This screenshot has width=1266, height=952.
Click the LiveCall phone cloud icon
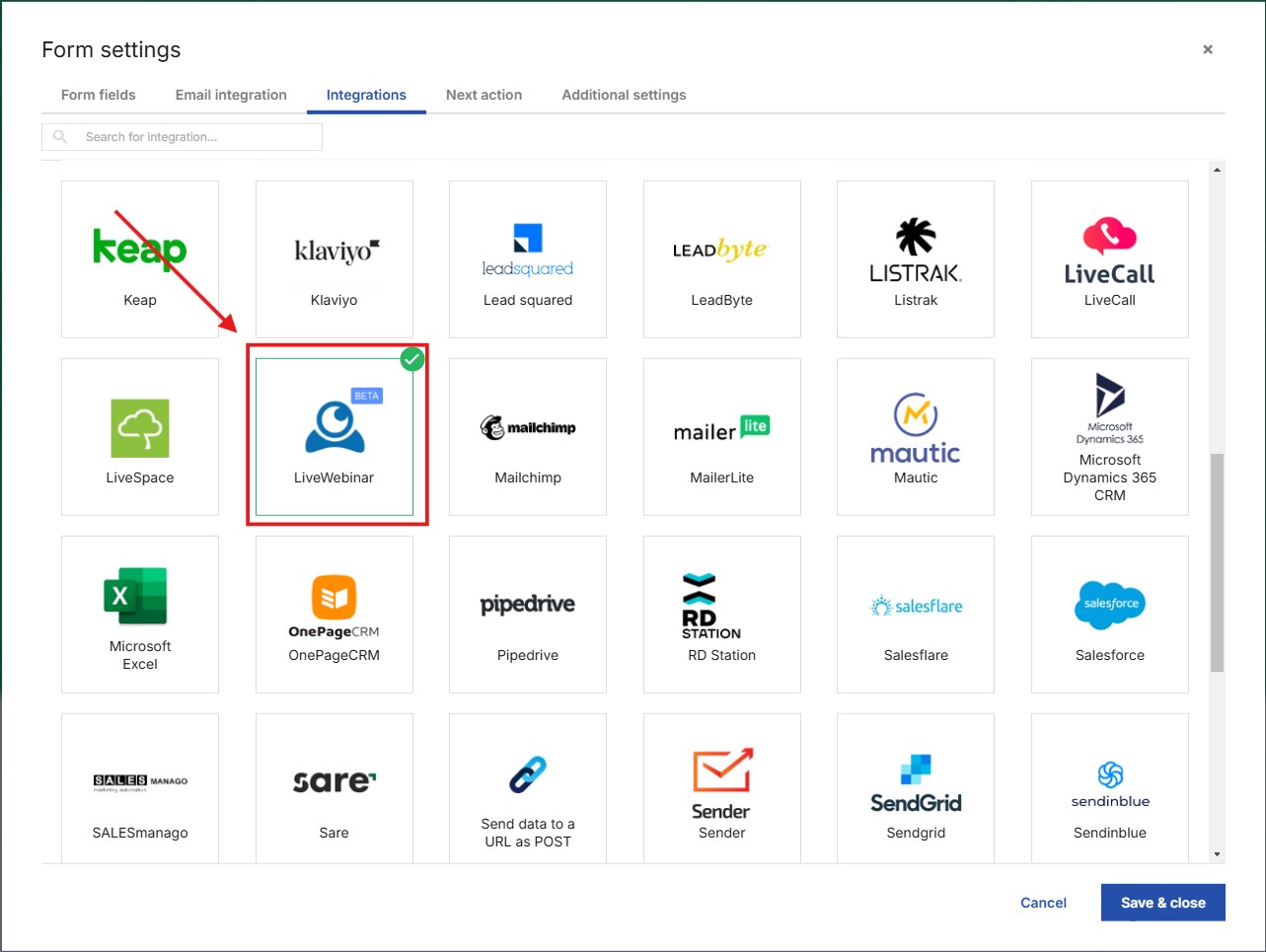pyautogui.click(x=1110, y=237)
